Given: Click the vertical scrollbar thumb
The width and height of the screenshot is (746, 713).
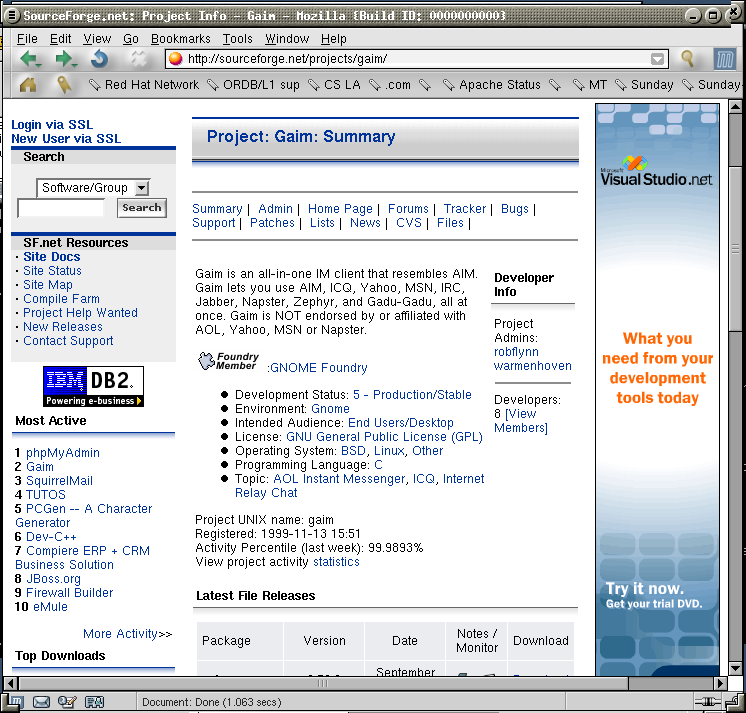Looking at the screenshot, I should (x=736, y=247).
